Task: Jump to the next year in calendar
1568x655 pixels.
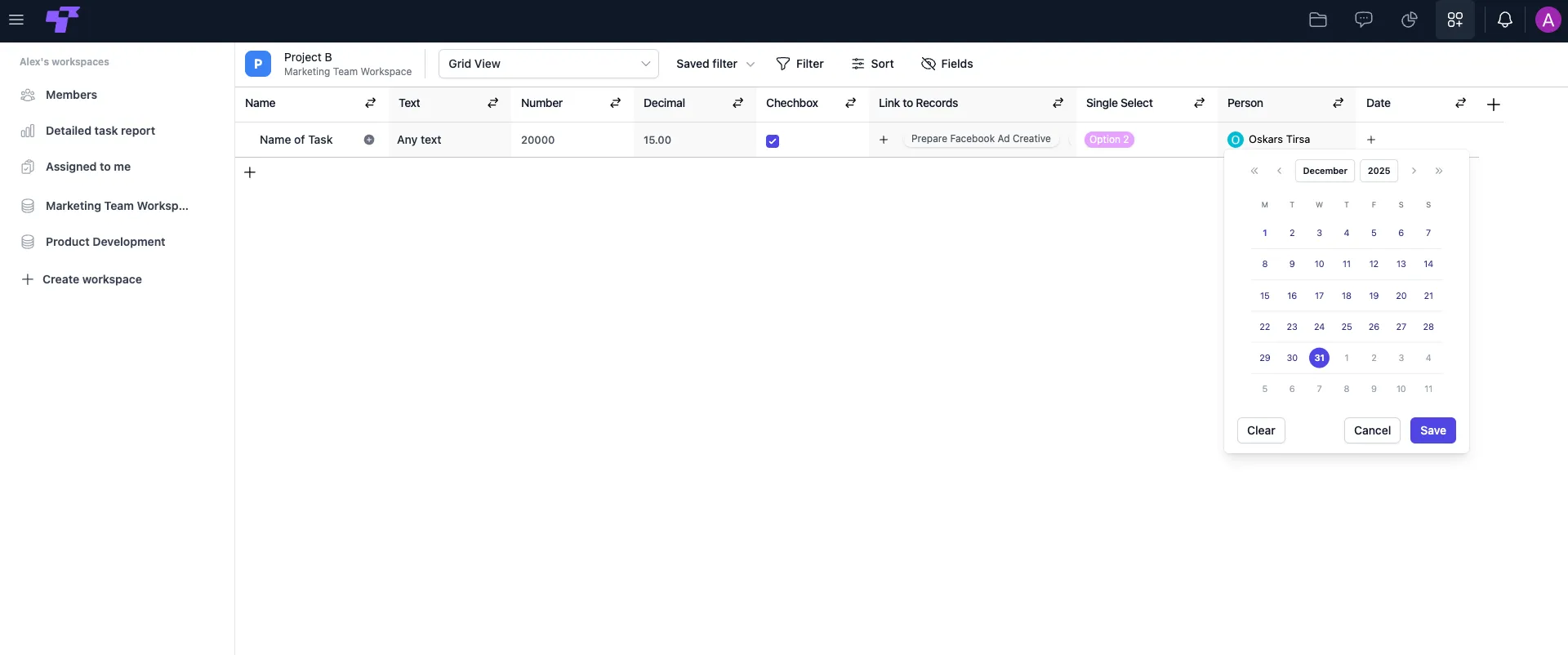Action: point(1439,171)
